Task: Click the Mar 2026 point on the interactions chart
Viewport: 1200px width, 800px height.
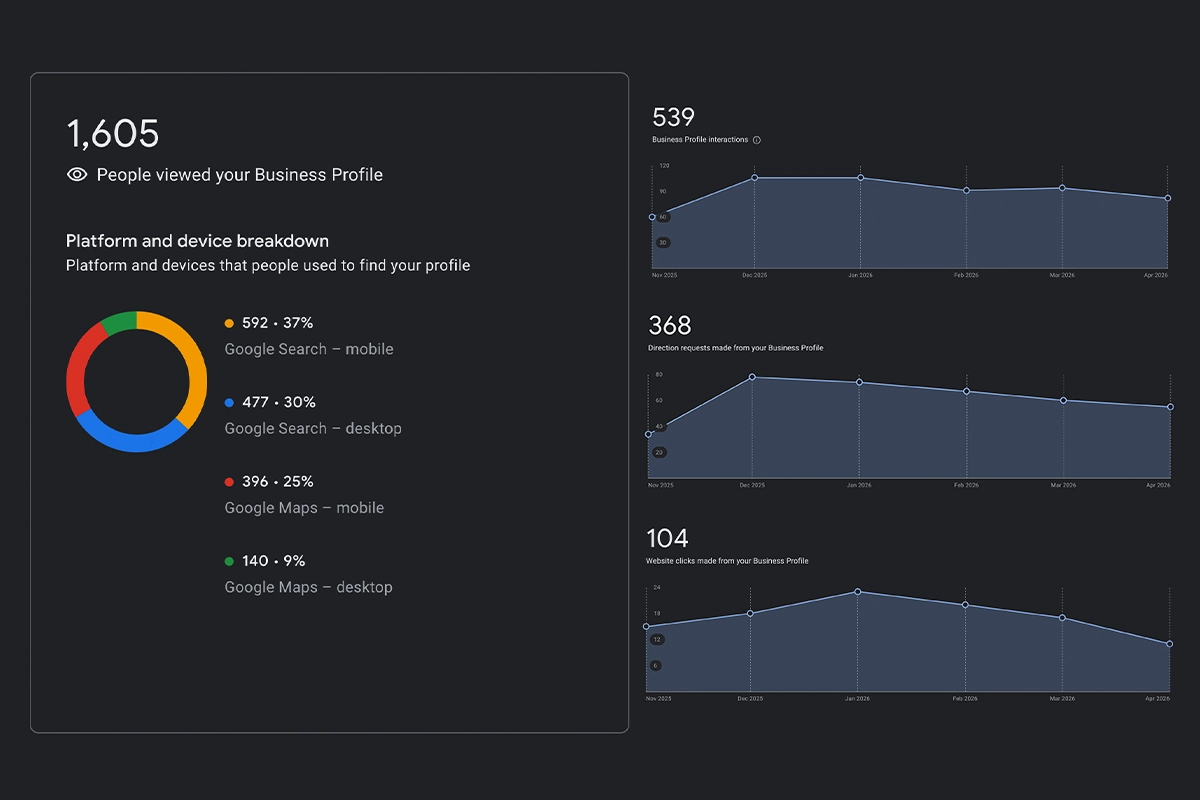Action: tap(1062, 188)
